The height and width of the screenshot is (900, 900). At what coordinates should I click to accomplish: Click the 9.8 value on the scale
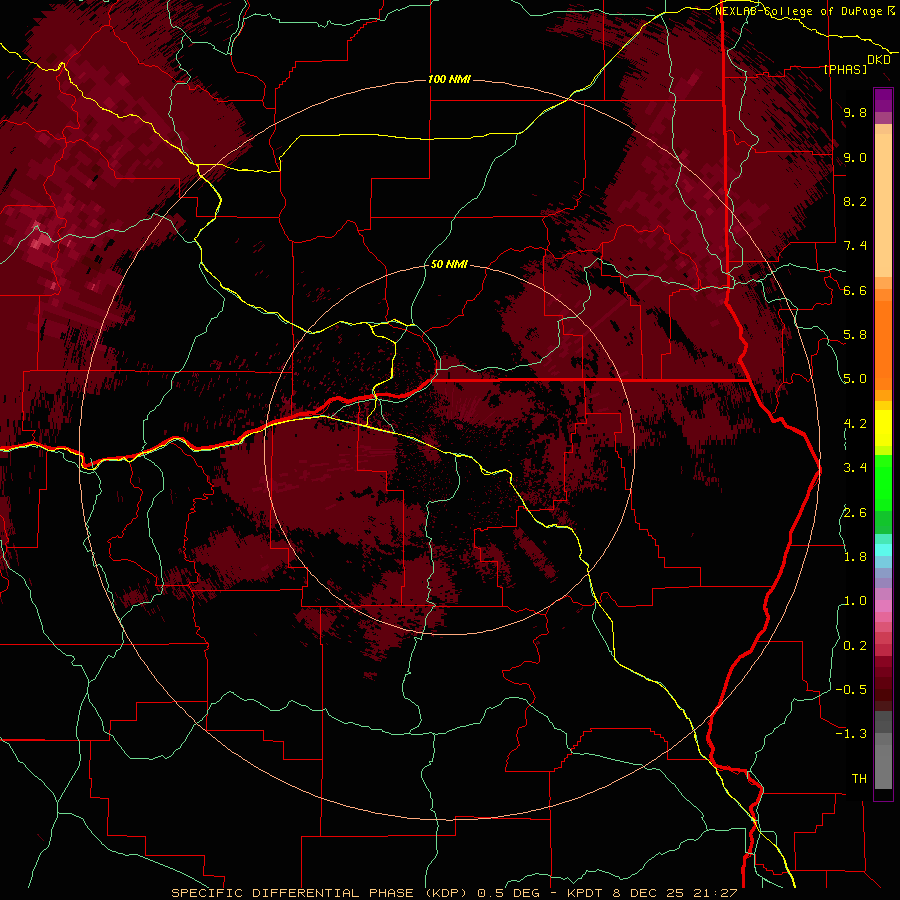(x=855, y=113)
